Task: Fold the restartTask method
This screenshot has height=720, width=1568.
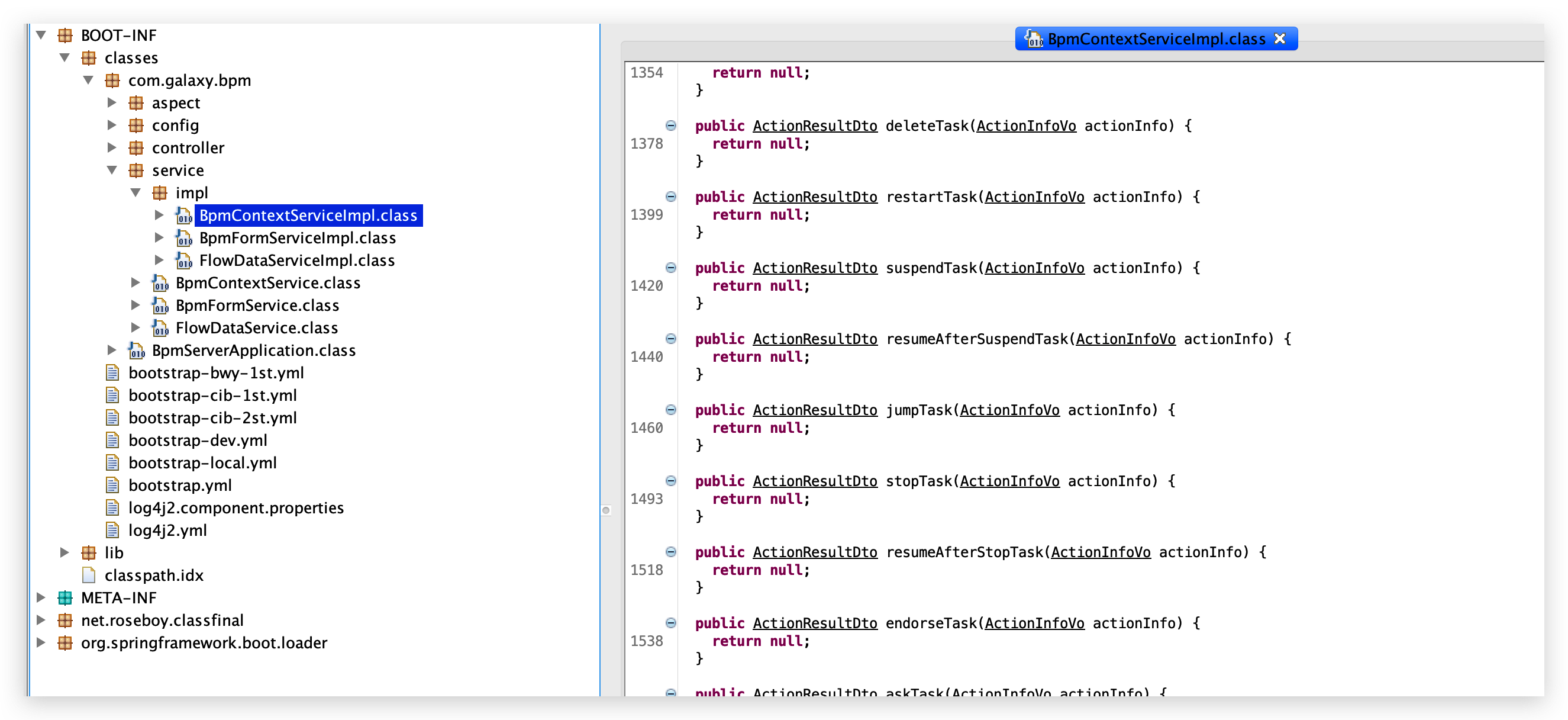Action: click(x=671, y=197)
